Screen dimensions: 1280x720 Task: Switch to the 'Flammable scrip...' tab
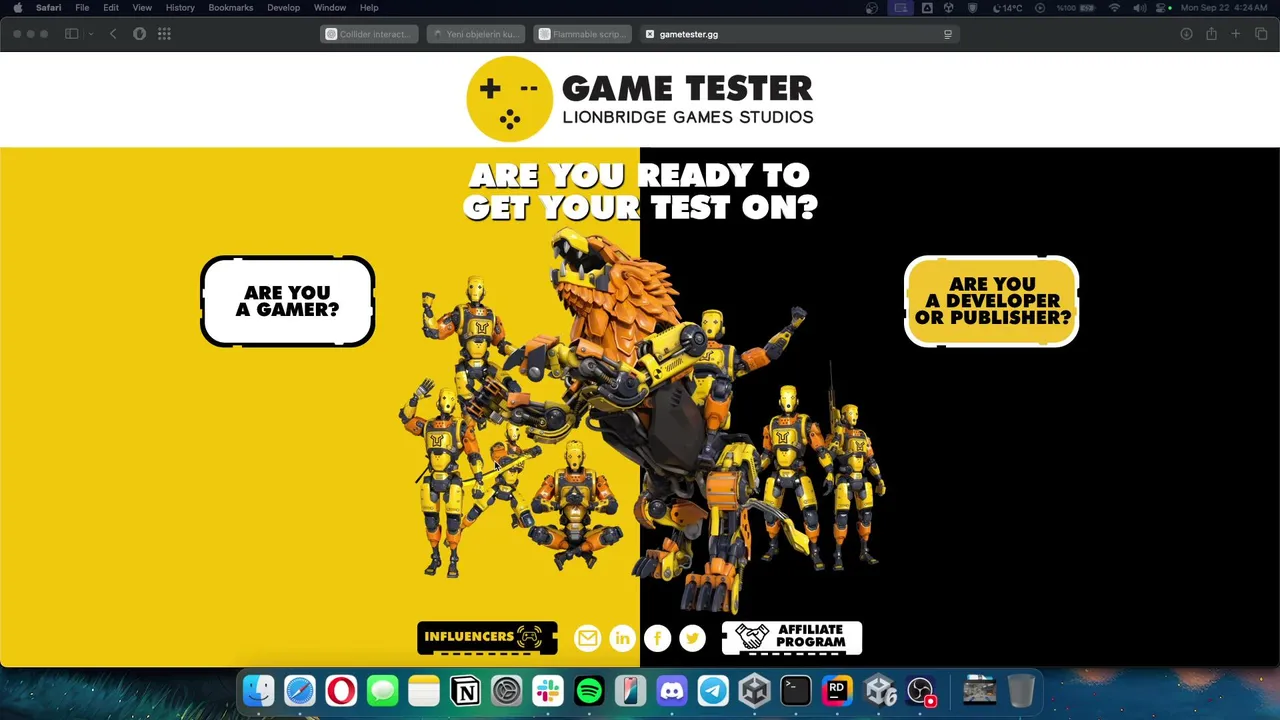click(x=581, y=34)
